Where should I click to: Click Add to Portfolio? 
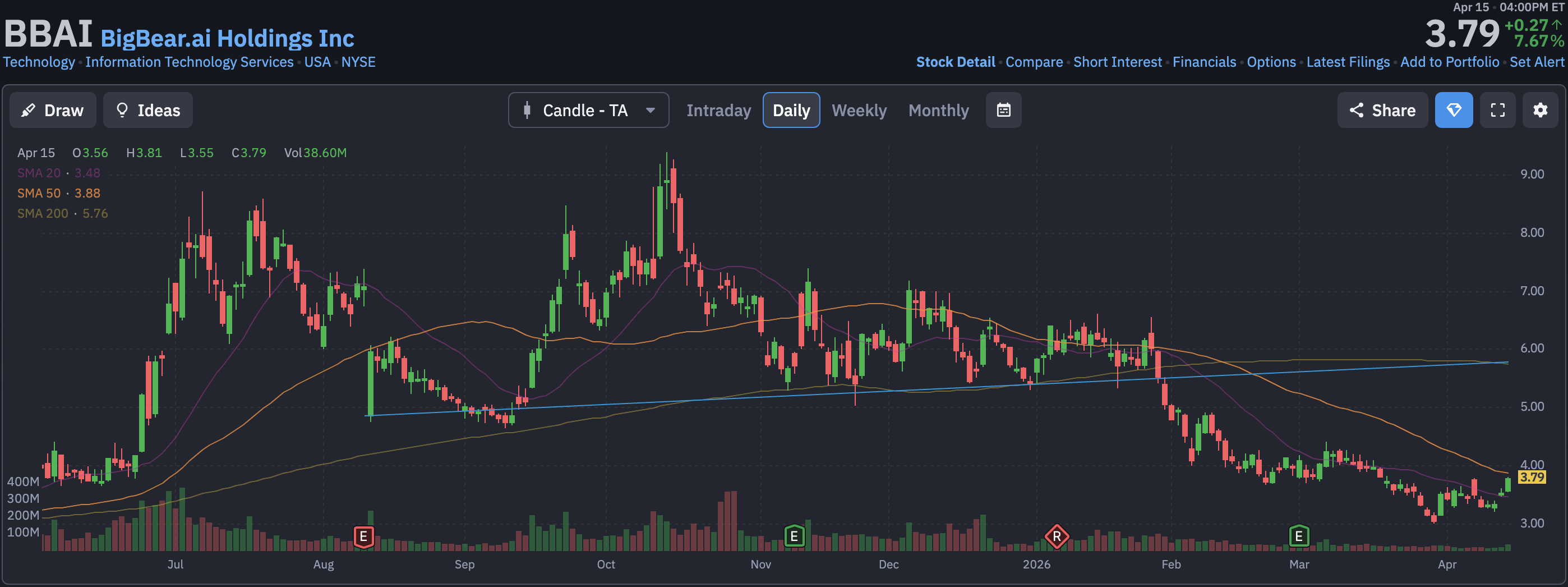click(1449, 62)
